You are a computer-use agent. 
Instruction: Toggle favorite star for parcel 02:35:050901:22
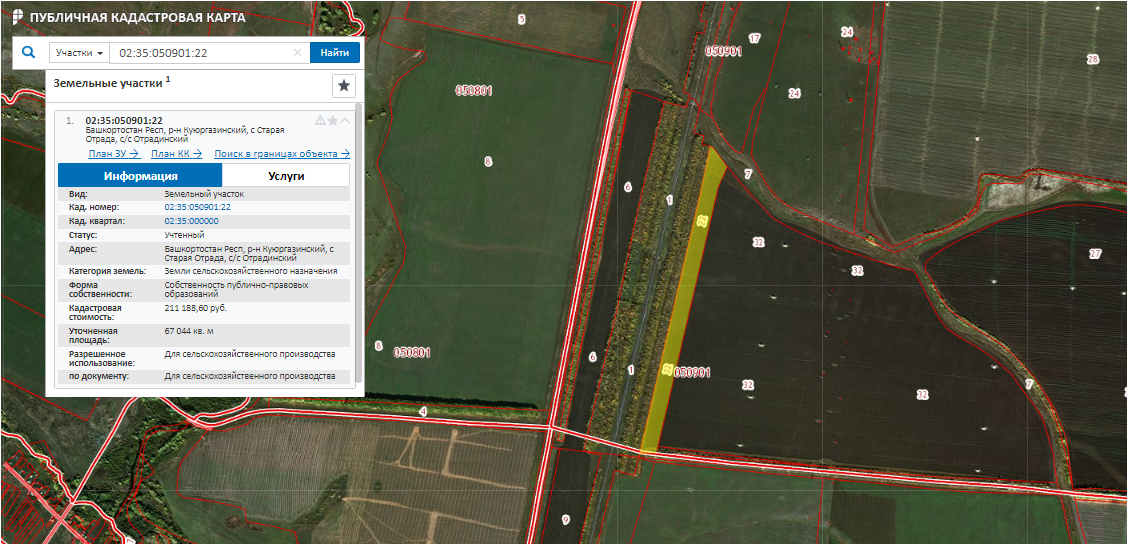(x=333, y=120)
